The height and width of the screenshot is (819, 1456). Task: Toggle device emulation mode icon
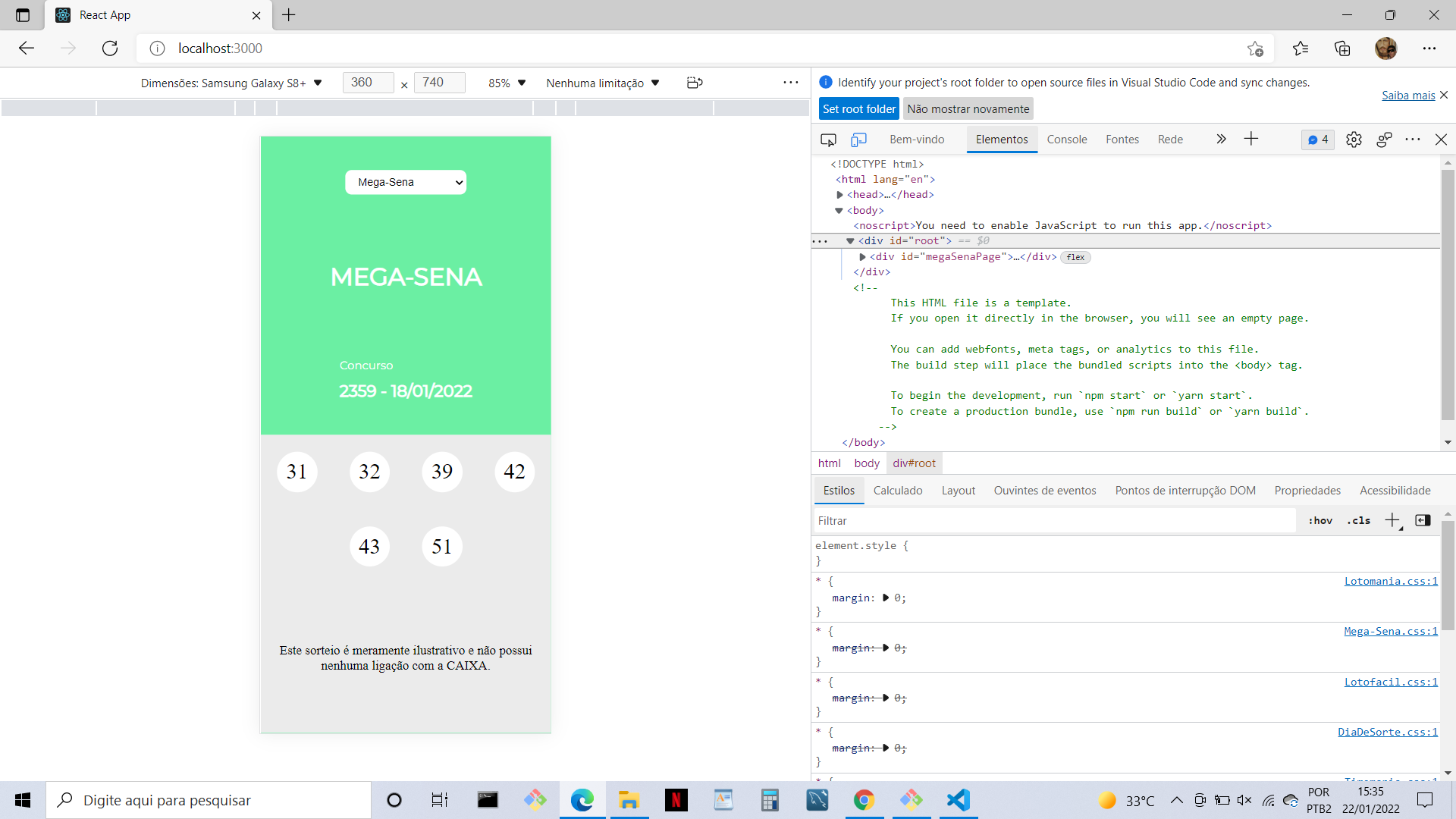858,140
